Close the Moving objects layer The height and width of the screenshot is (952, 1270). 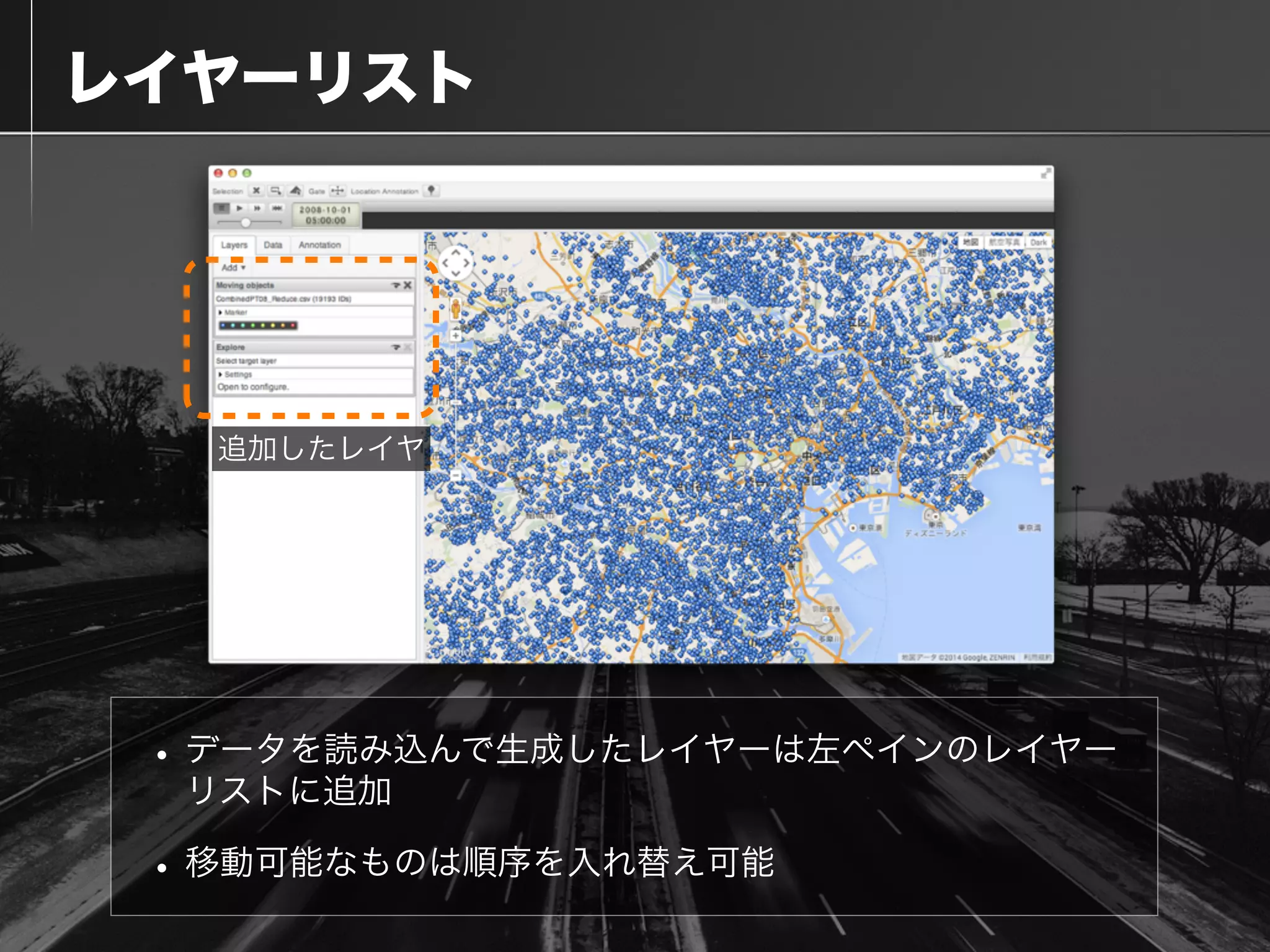tap(407, 285)
